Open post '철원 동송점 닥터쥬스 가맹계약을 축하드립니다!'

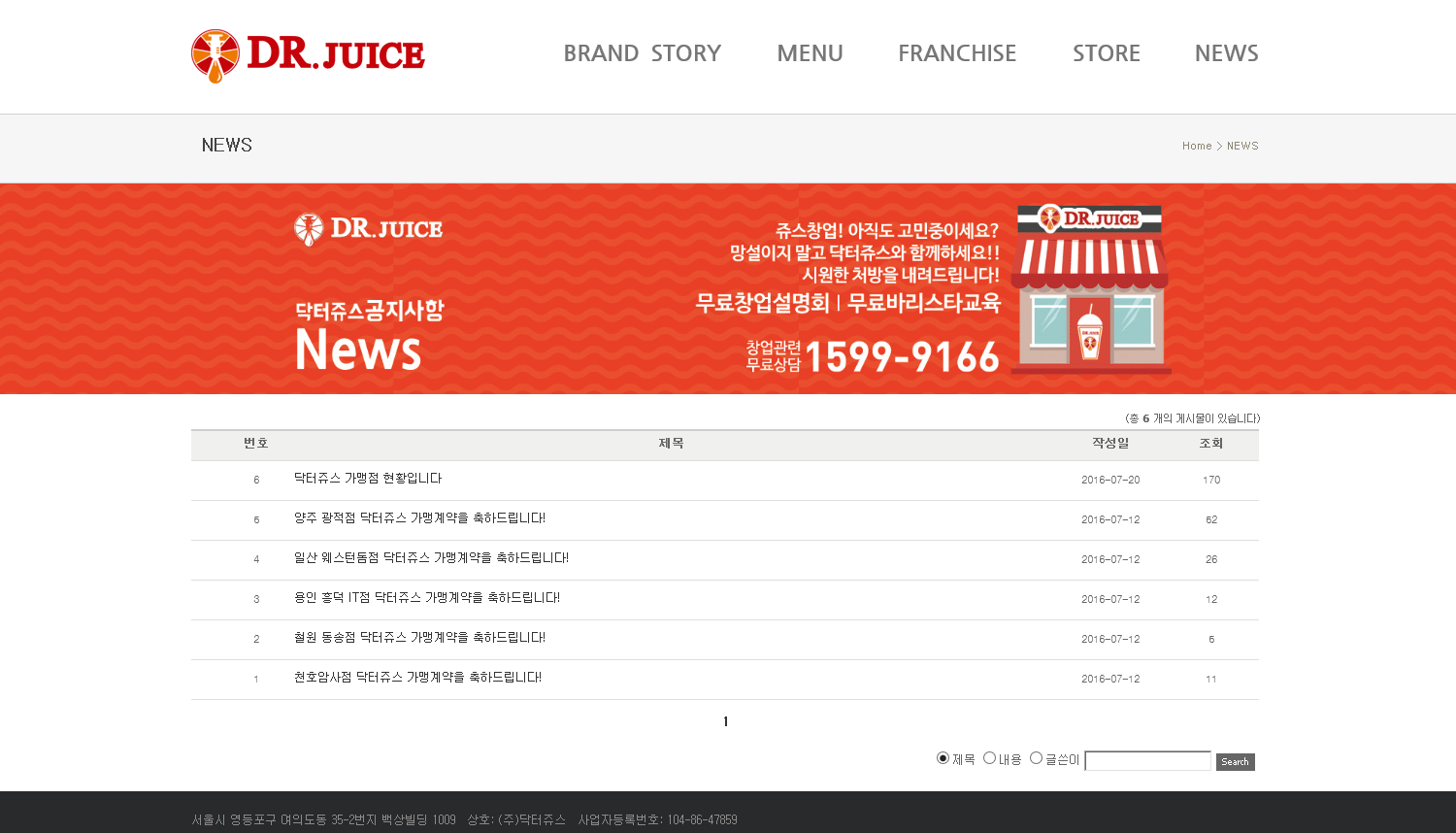click(419, 638)
